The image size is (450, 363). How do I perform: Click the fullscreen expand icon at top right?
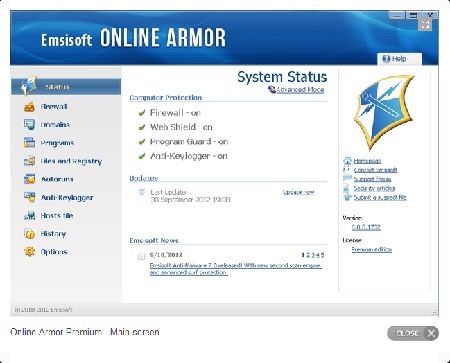425,24
